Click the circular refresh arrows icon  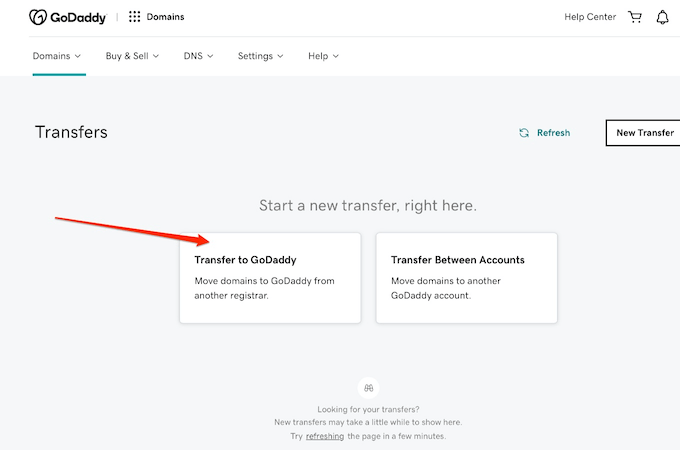pyautogui.click(x=523, y=133)
